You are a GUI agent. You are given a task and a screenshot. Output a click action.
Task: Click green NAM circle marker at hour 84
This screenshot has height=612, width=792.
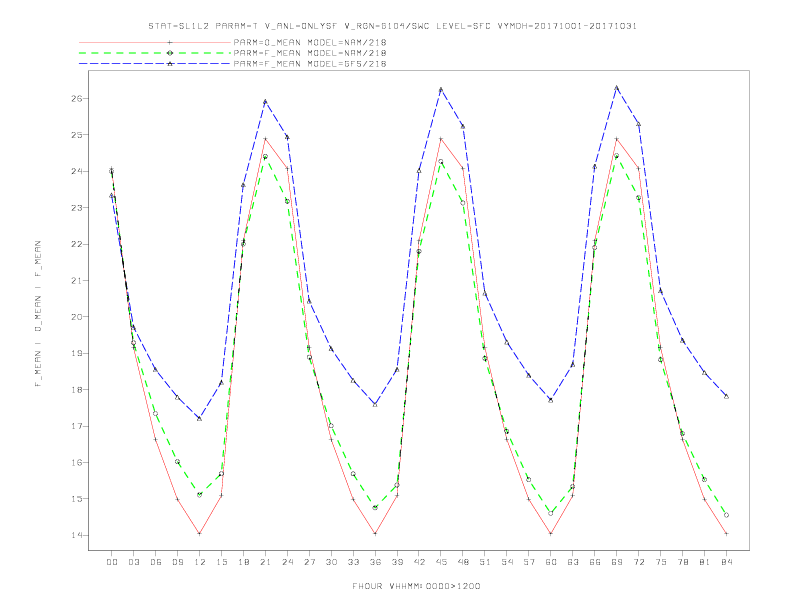tap(726, 515)
